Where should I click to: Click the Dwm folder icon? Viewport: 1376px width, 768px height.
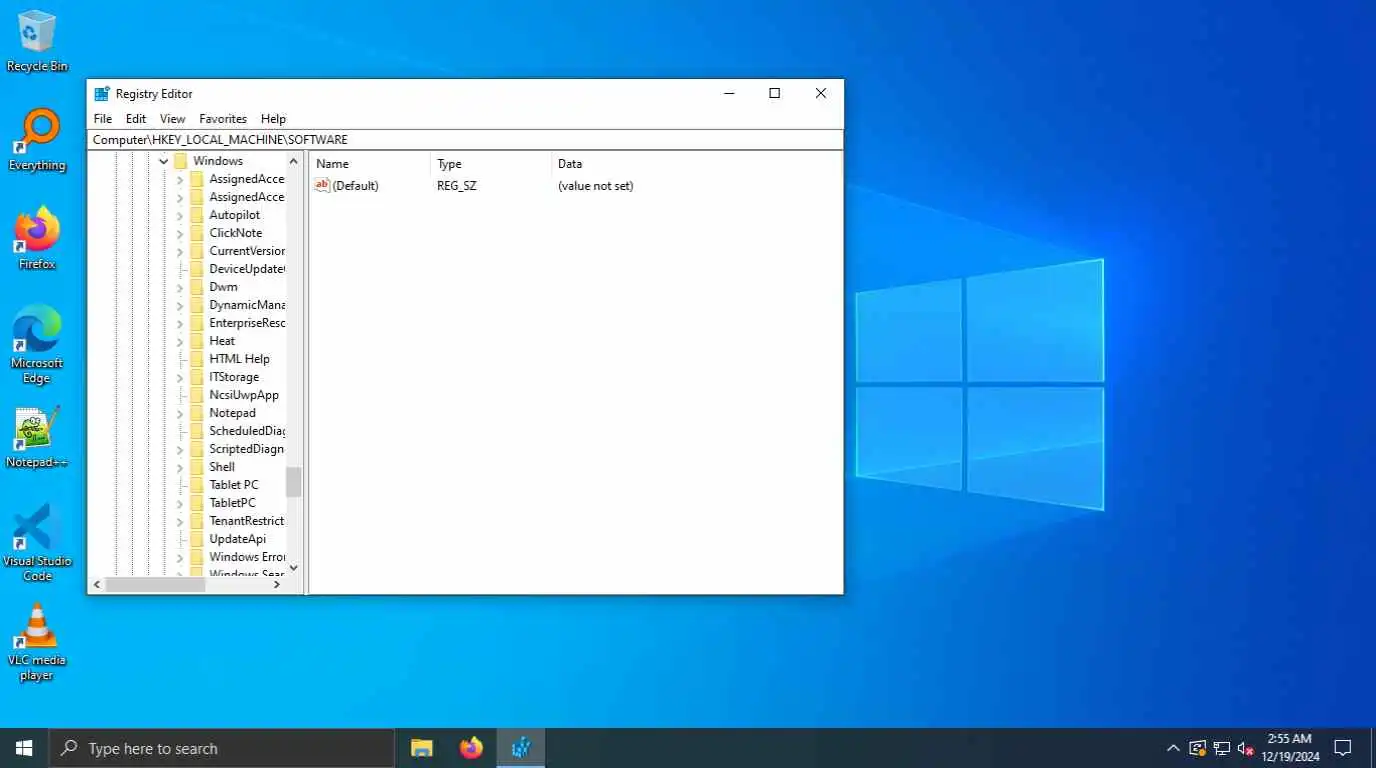pyautogui.click(x=196, y=287)
